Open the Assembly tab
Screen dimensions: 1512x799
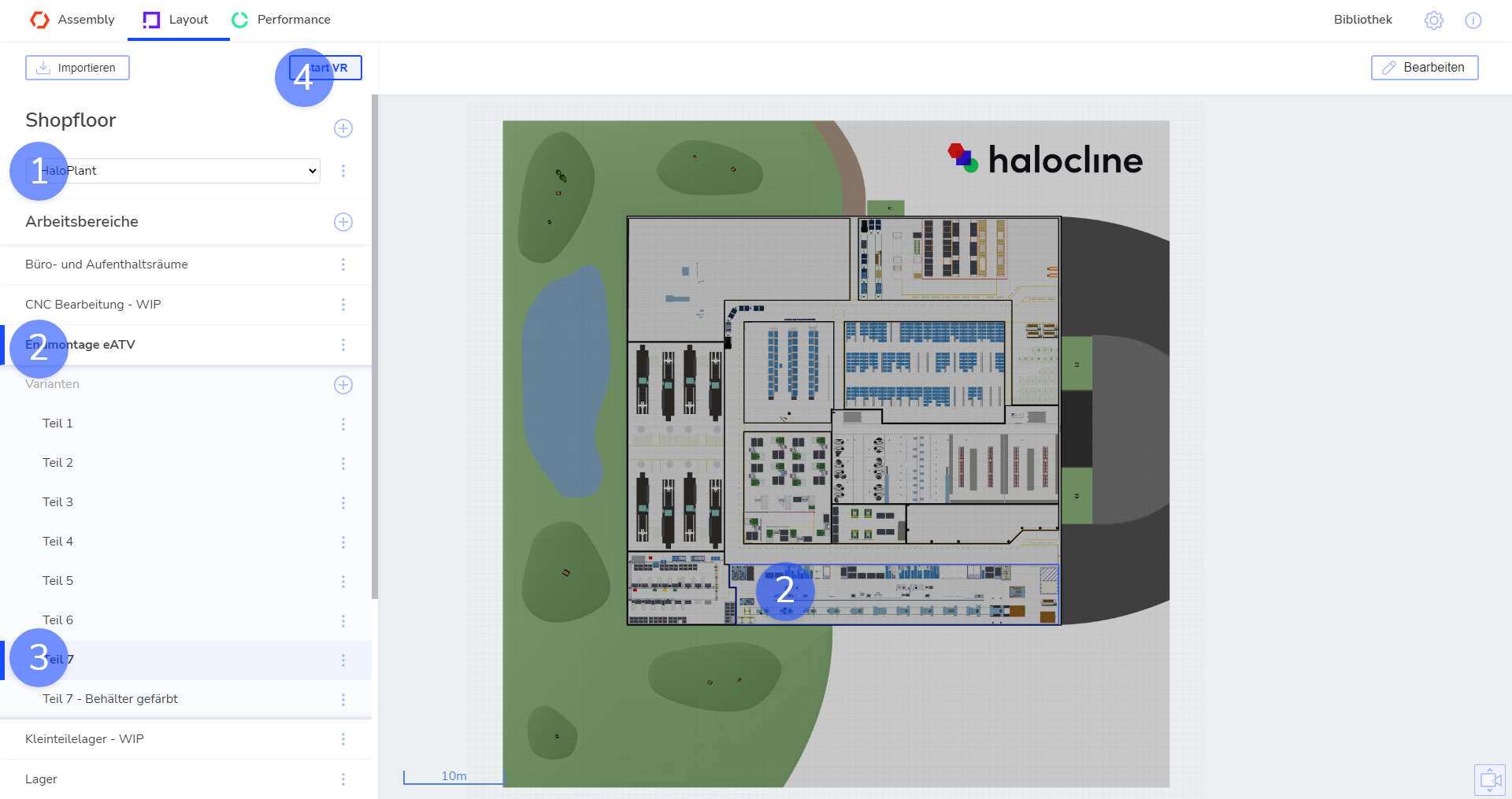pos(72,20)
